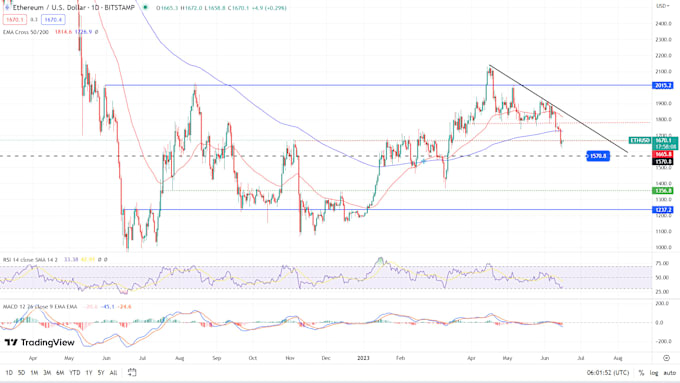The image size is (680, 383).
Task: Click the 2400.0 price axis tick
Action: pos(664,23)
